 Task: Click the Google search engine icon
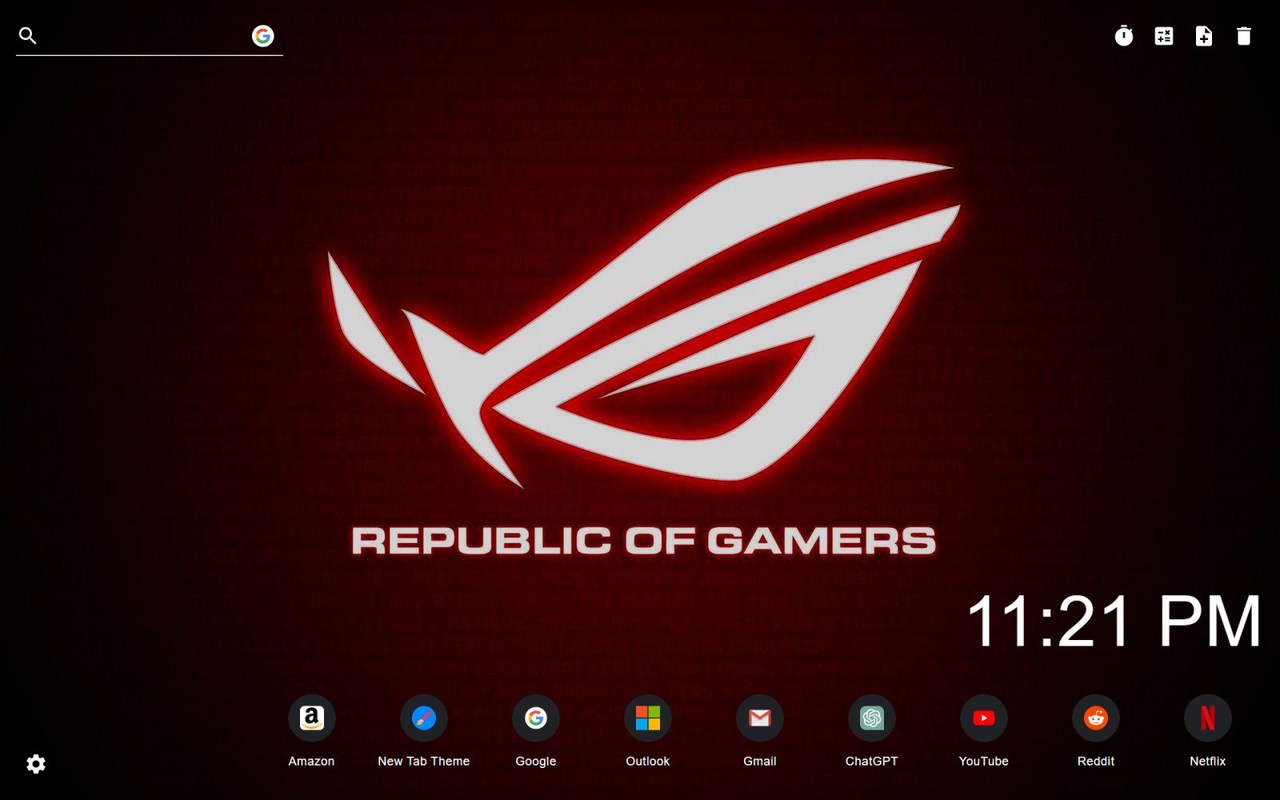[263, 36]
